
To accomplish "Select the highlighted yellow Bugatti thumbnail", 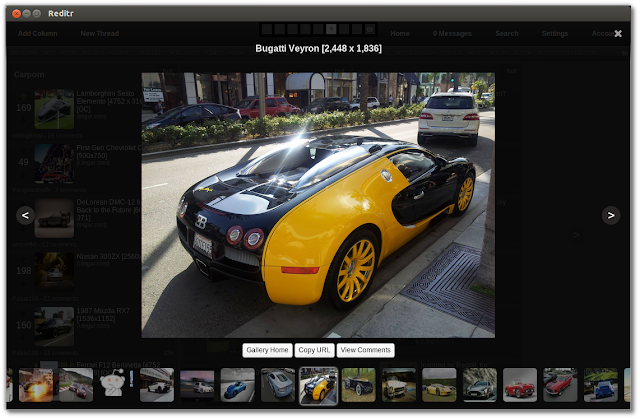I will (318, 386).
